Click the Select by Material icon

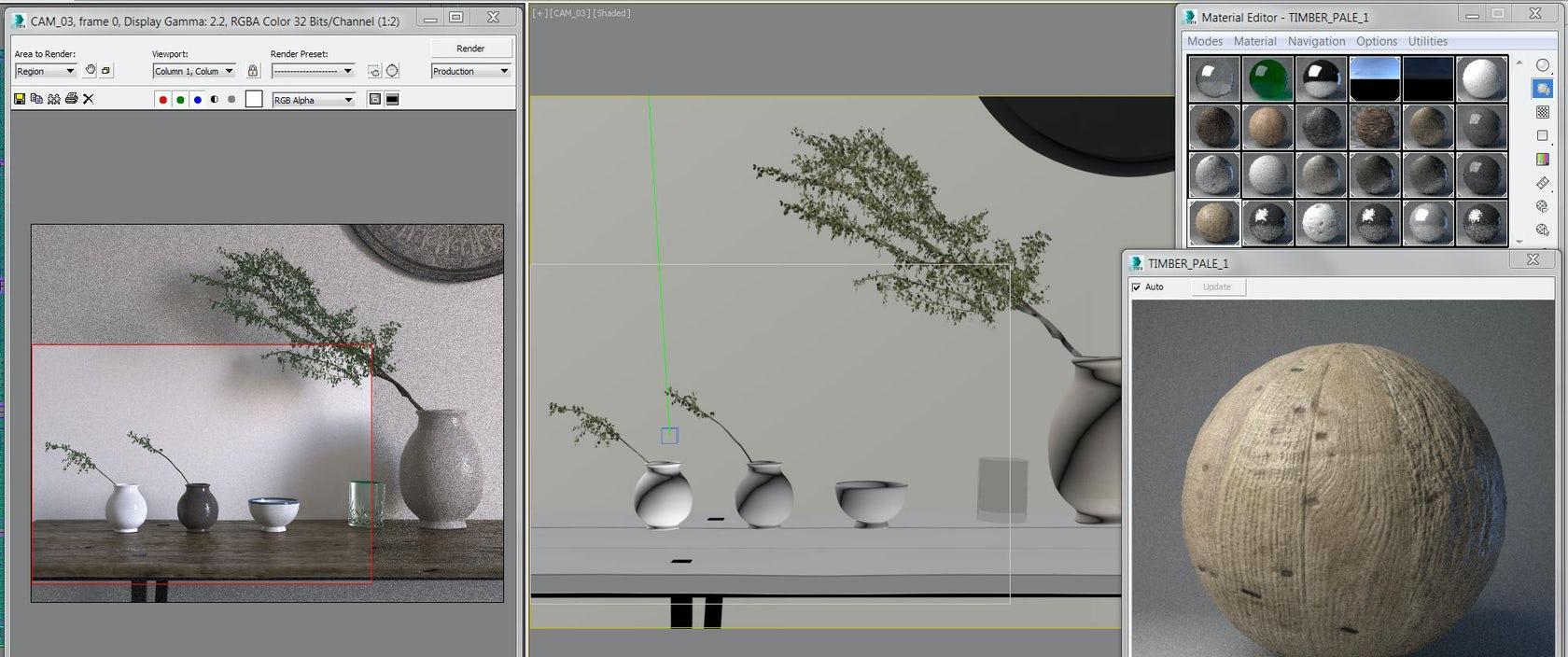pos(1542,230)
